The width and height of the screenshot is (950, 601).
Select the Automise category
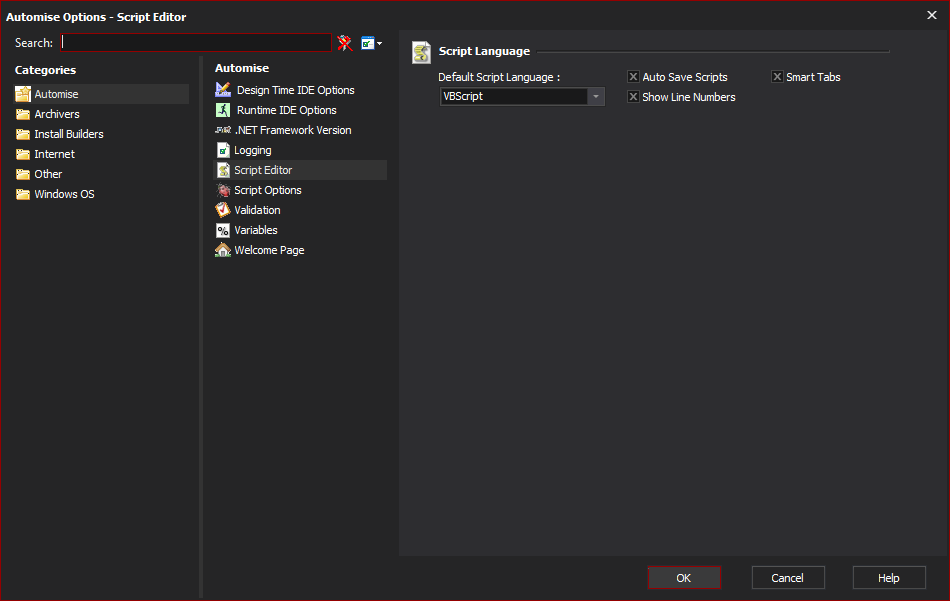point(101,94)
